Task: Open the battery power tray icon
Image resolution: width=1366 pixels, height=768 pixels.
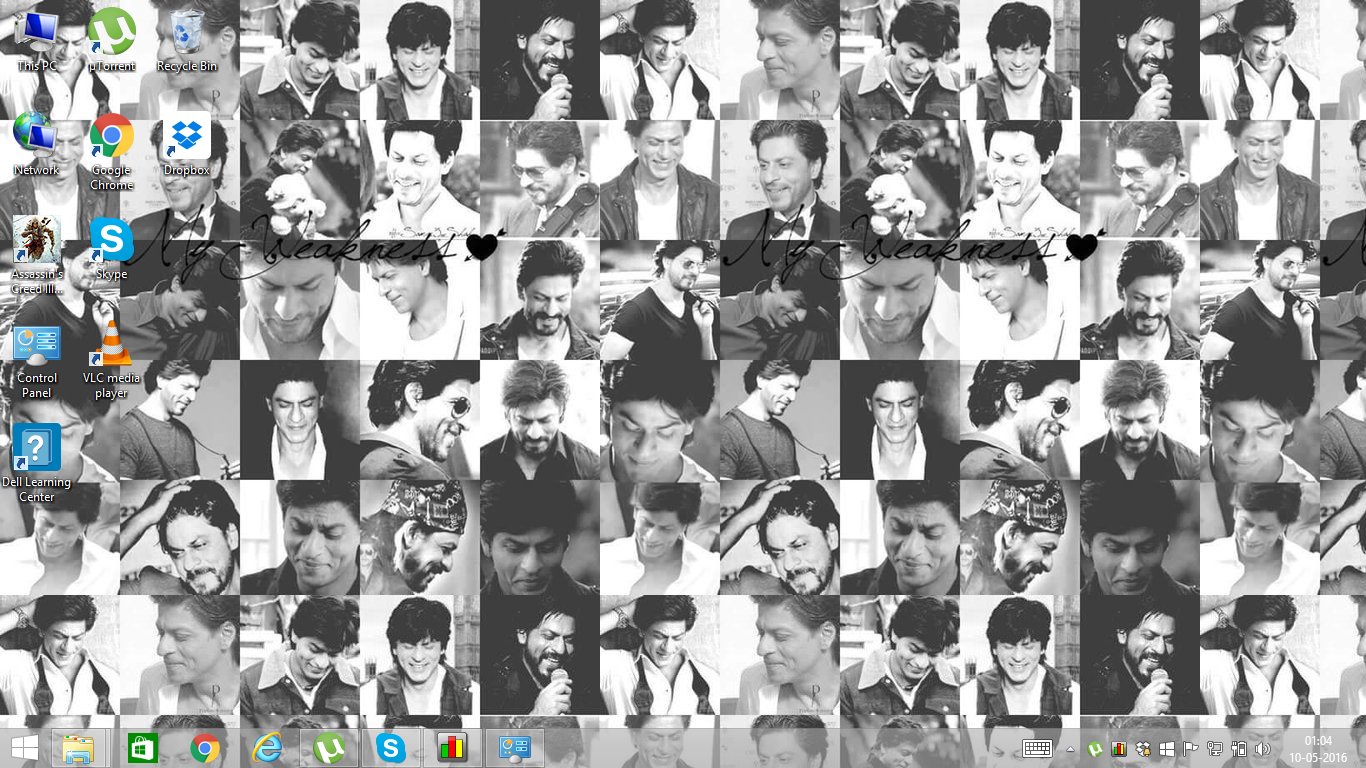Action: tap(1239, 748)
